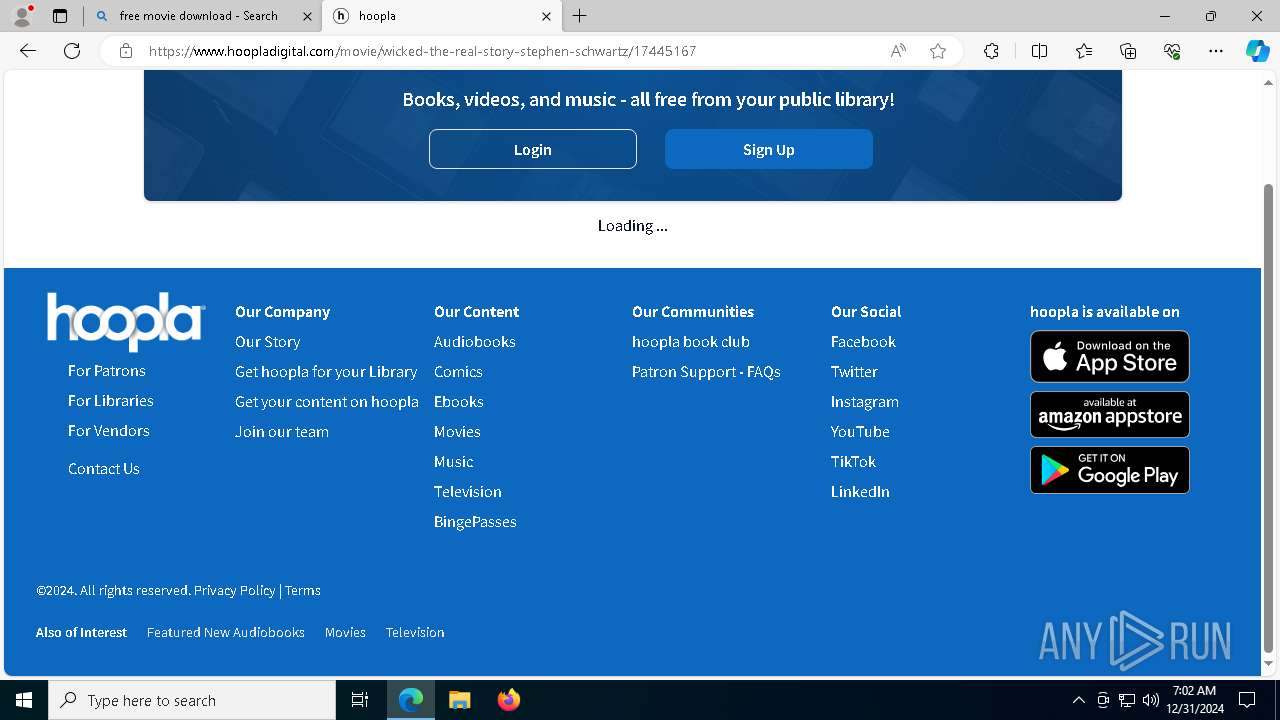Browse Ebooks link
1280x720 pixels.
click(x=459, y=401)
